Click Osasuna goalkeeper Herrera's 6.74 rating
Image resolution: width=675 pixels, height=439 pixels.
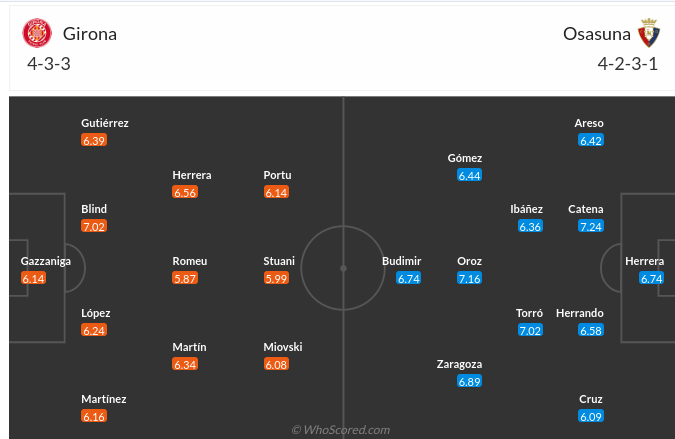click(x=651, y=279)
